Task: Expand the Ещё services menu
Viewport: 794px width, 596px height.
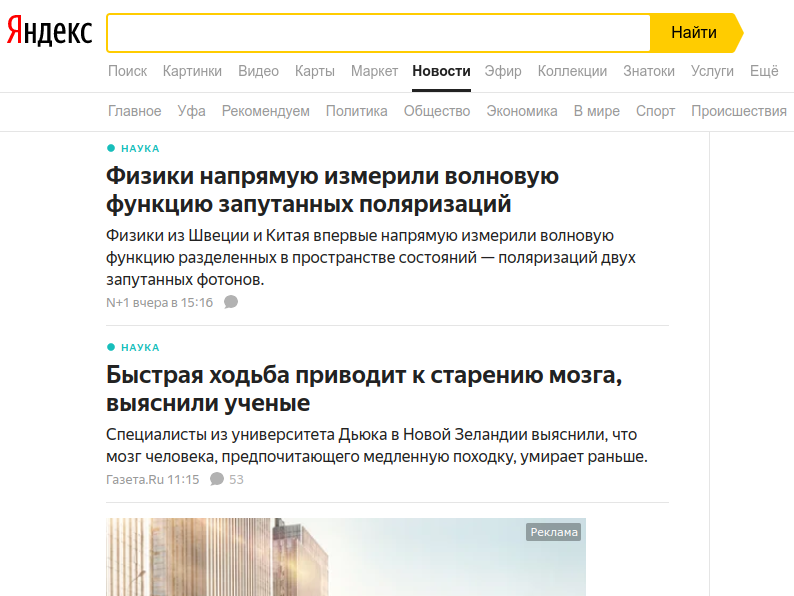Action: point(764,71)
